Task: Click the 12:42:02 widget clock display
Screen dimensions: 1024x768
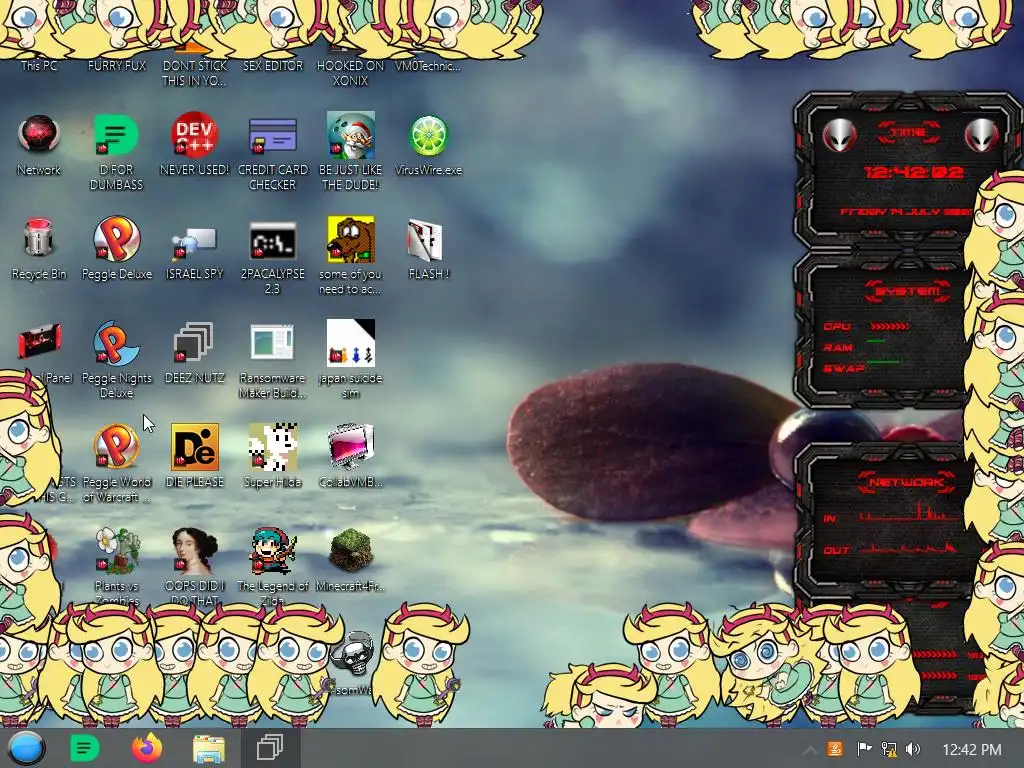Action: click(x=914, y=172)
